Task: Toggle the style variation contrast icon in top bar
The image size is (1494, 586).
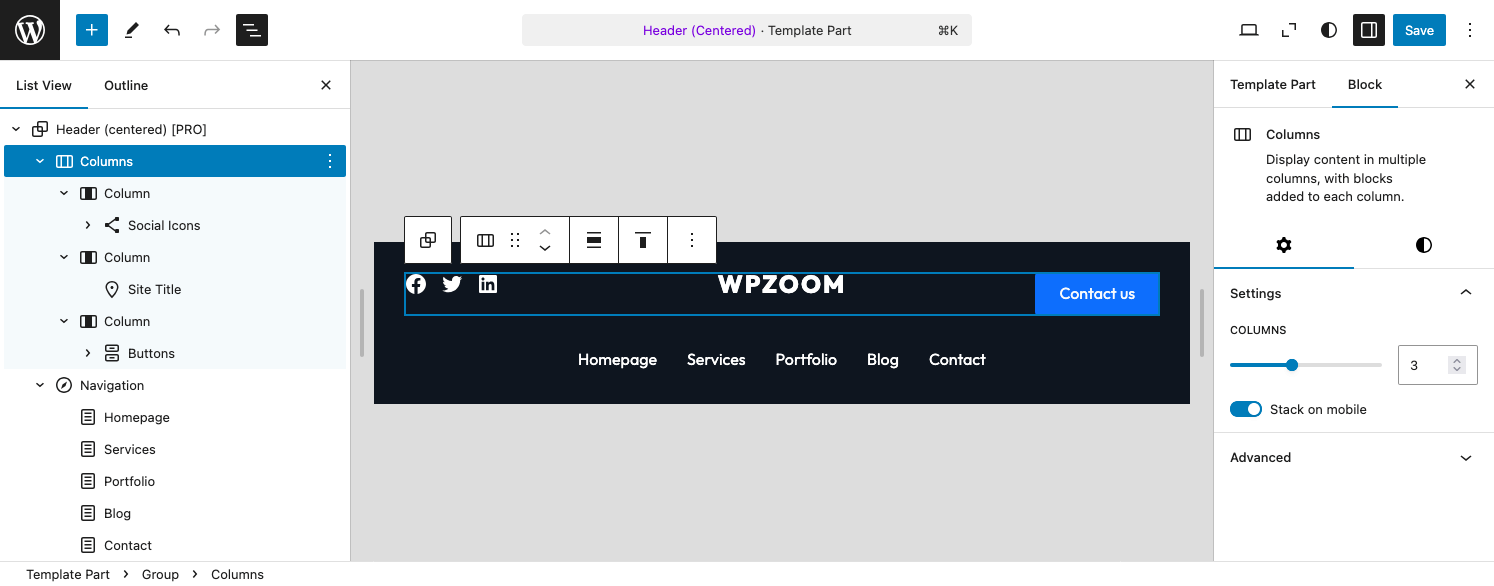Action: (x=1328, y=30)
